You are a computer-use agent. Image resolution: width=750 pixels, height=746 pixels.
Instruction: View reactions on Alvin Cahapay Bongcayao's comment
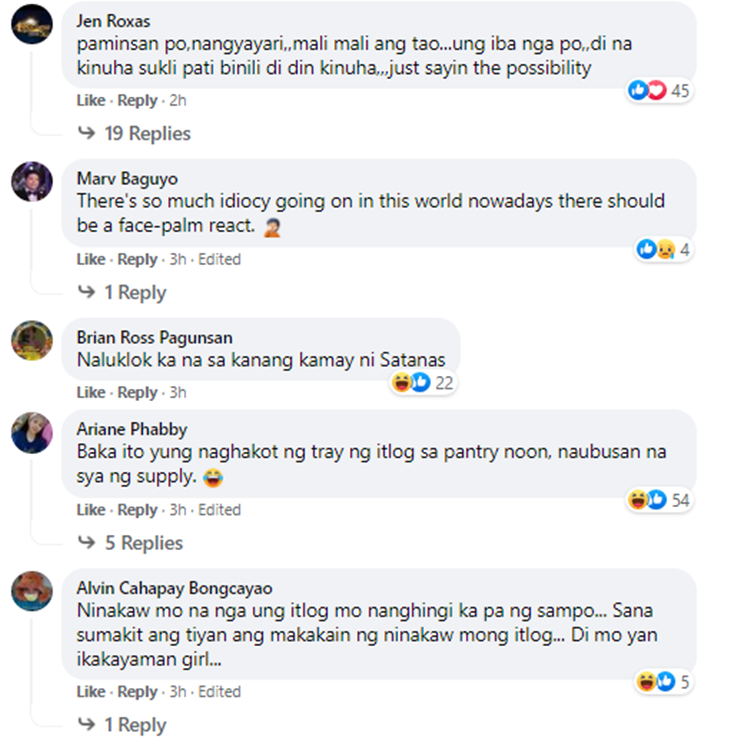[x=663, y=681]
